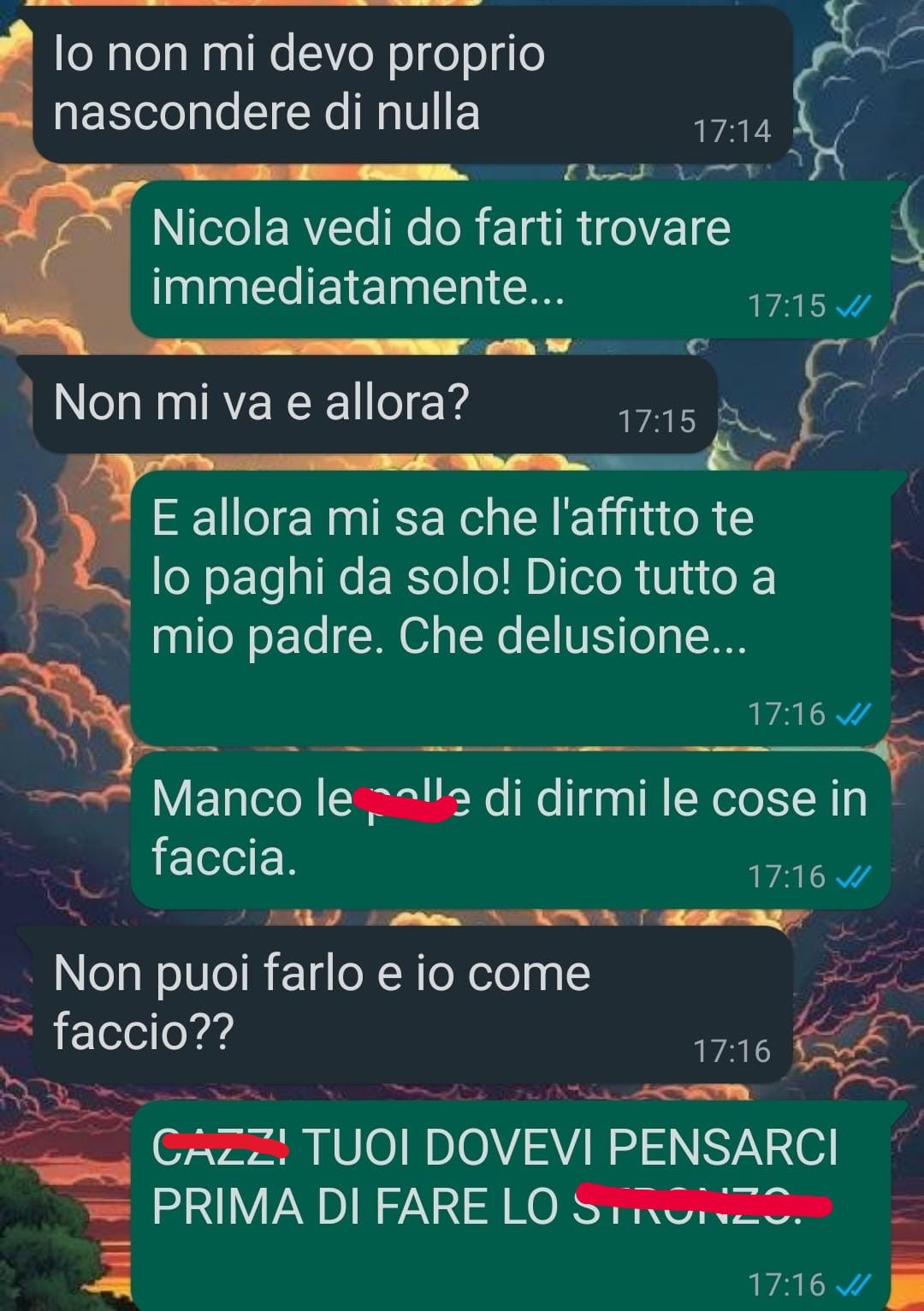The width and height of the screenshot is (924, 1311).
Task: Select message "Io non mi devo proprio nascondere"
Action: pos(412,83)
